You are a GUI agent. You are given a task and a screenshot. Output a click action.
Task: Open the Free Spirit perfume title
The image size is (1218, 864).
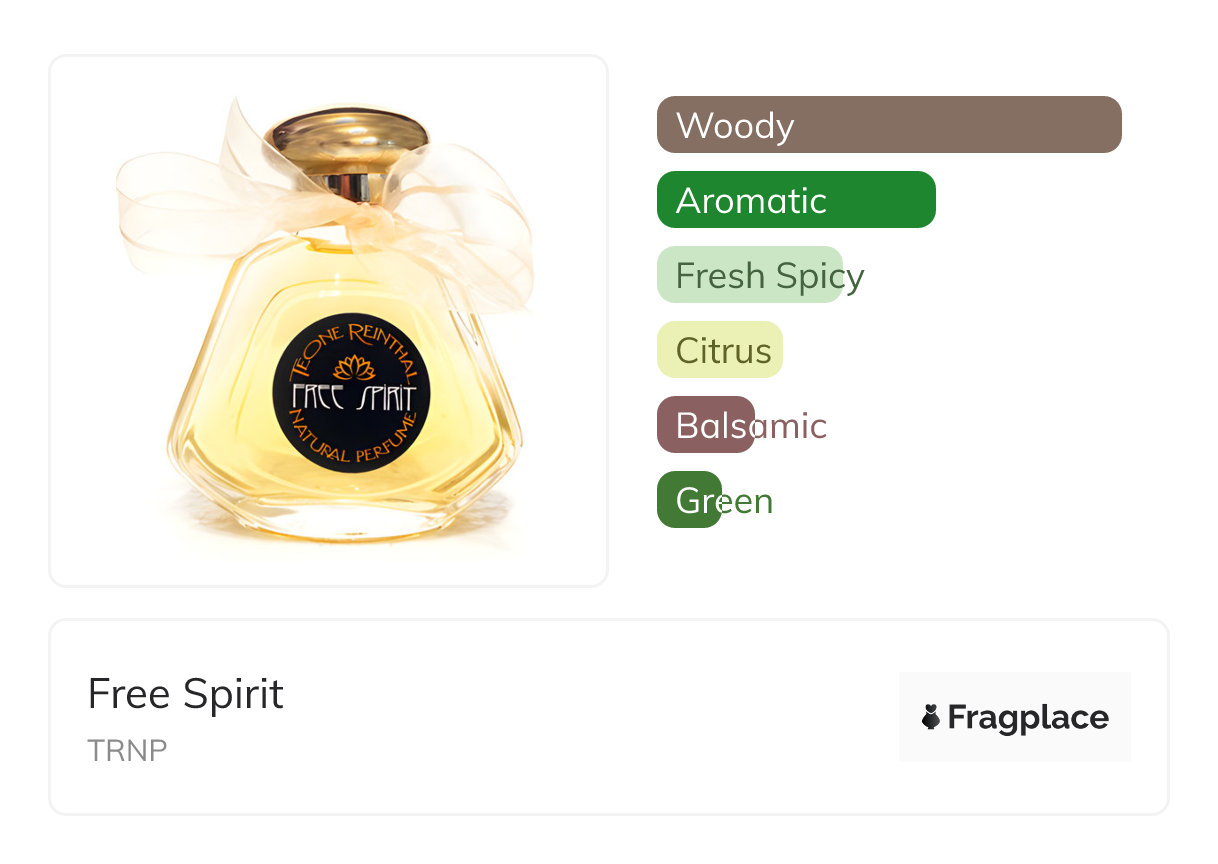[x=186, y=694]
